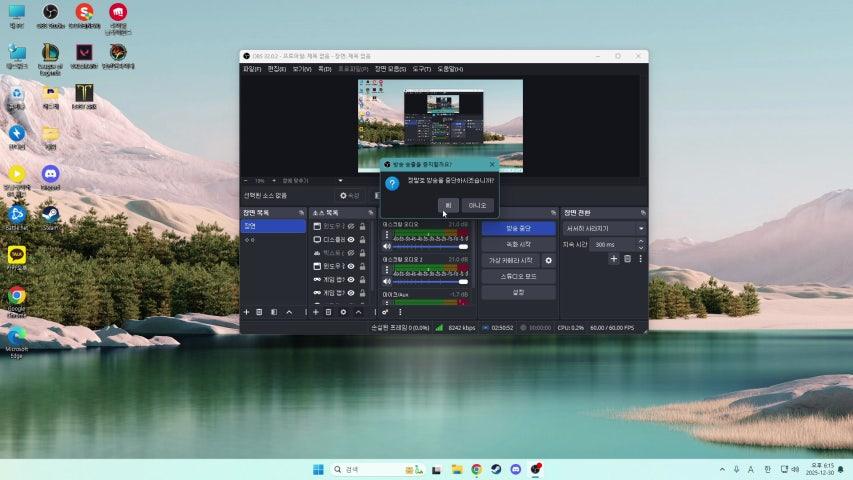Open source properties gear in sources toolbar

(343, 312)
